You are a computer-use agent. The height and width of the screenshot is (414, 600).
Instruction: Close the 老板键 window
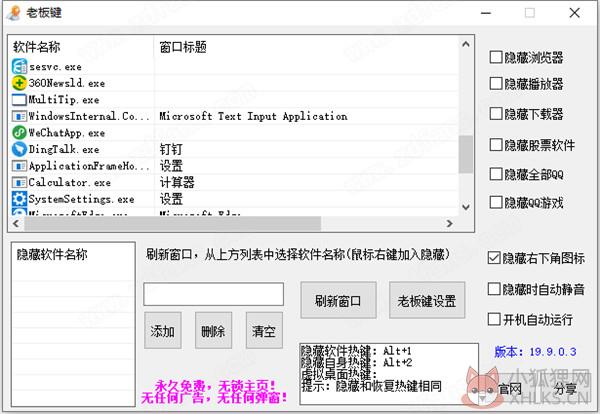tap(574, 13)
